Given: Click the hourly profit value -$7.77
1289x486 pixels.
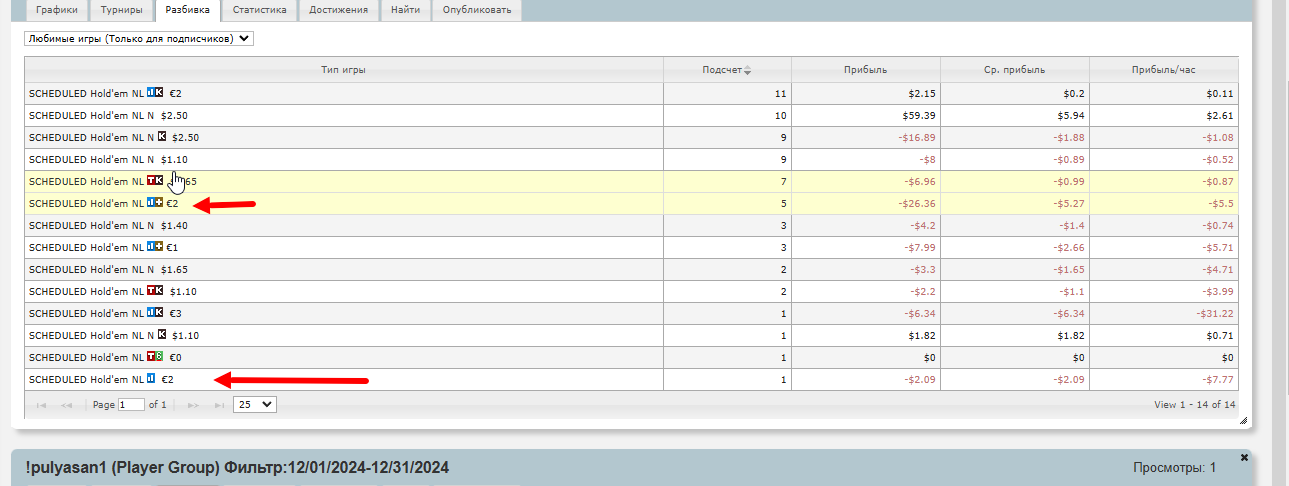Looking at the screenshot, I should tap(1217, 379).
